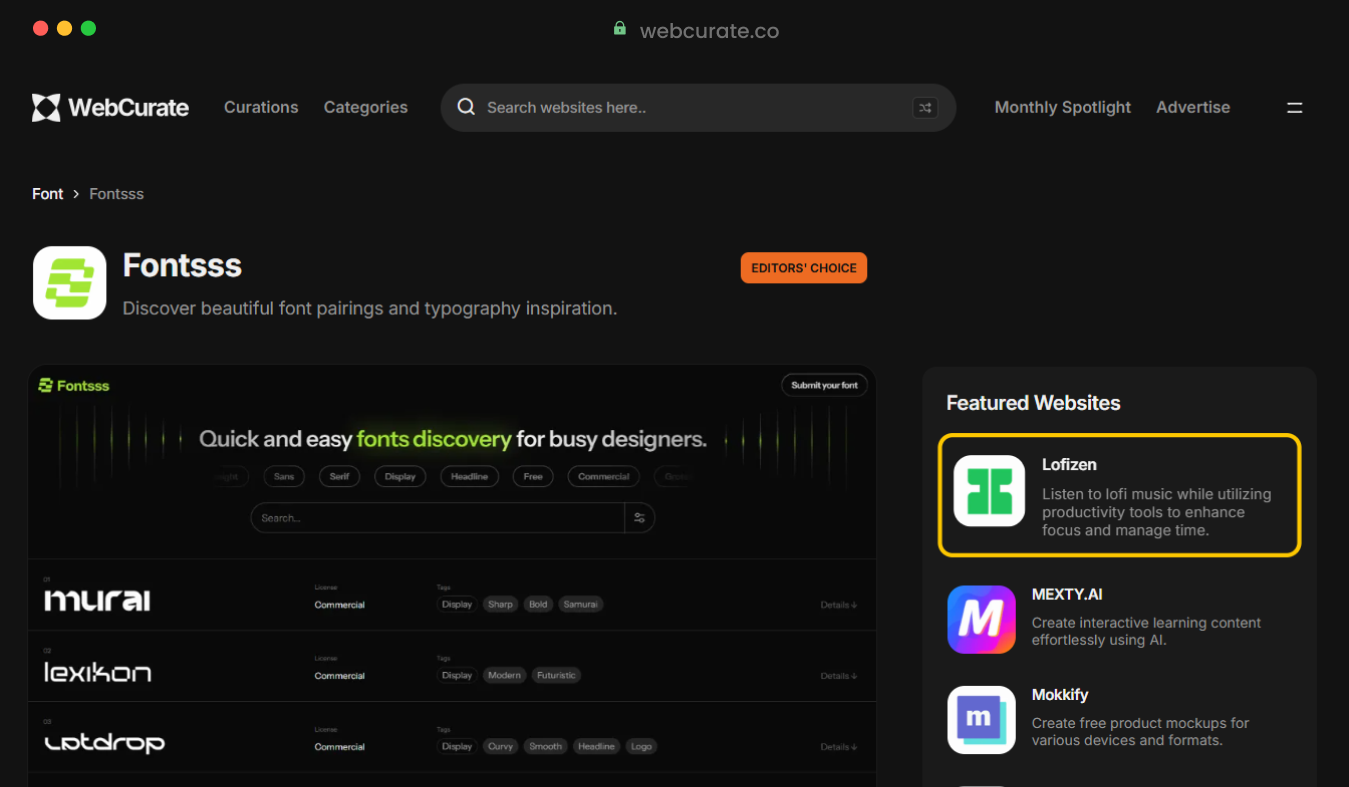The height and width of the screenshot is (787, 1349).
Task: Select the Commercial filter chip
Action: 604,477
